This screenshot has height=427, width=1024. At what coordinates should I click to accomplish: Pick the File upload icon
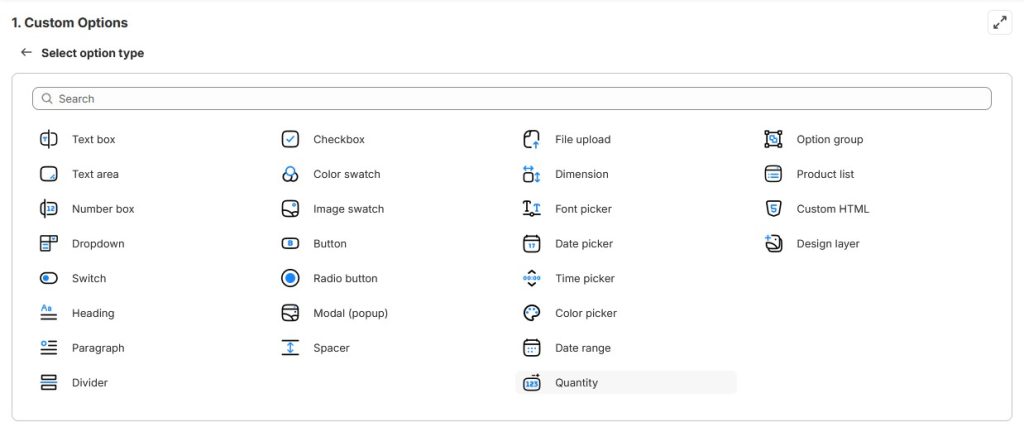pos(532,139)
